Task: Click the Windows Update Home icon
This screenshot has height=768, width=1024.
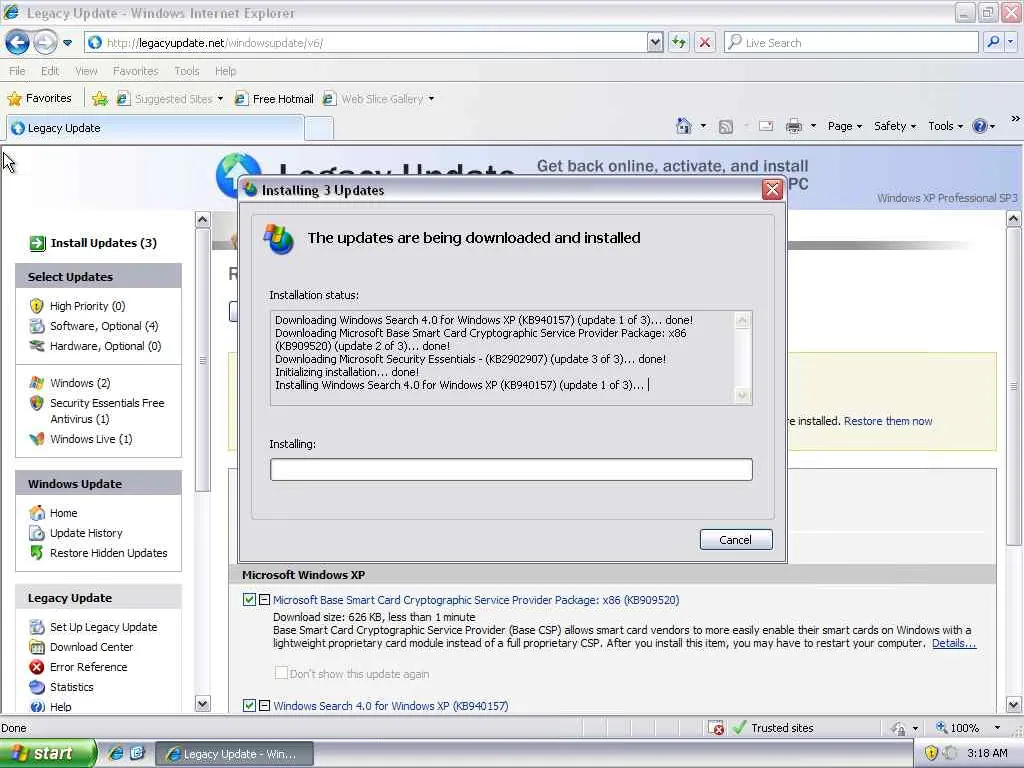Action: point(37,513)
